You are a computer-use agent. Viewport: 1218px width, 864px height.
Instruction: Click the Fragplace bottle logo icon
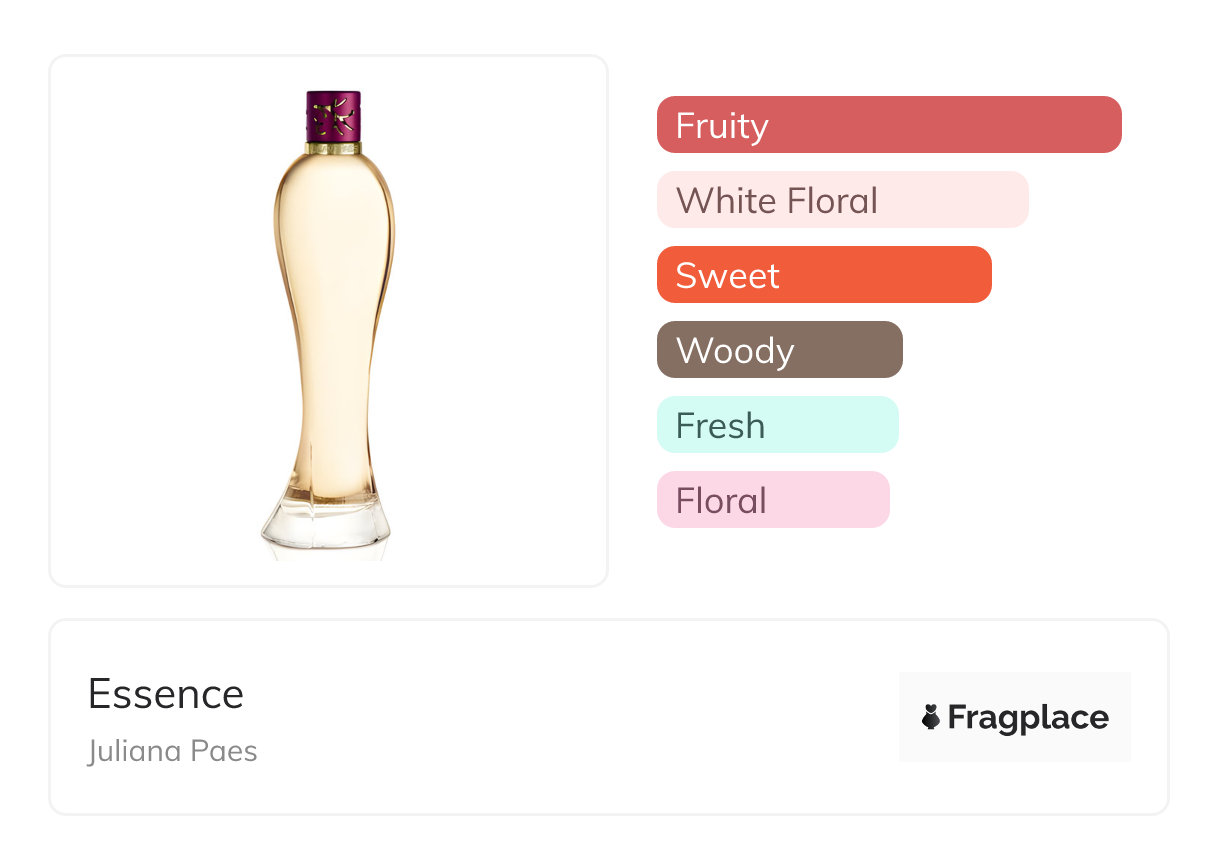coord(931,717)
